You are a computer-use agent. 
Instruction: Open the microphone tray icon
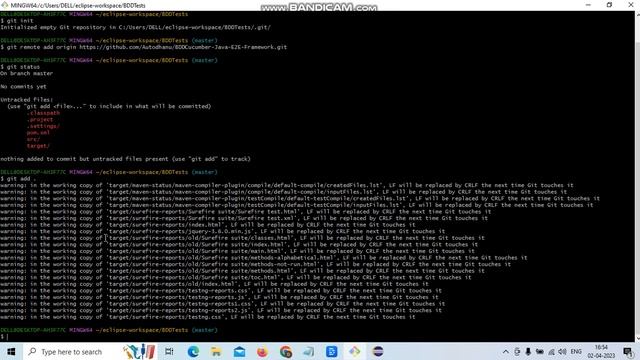528,351
